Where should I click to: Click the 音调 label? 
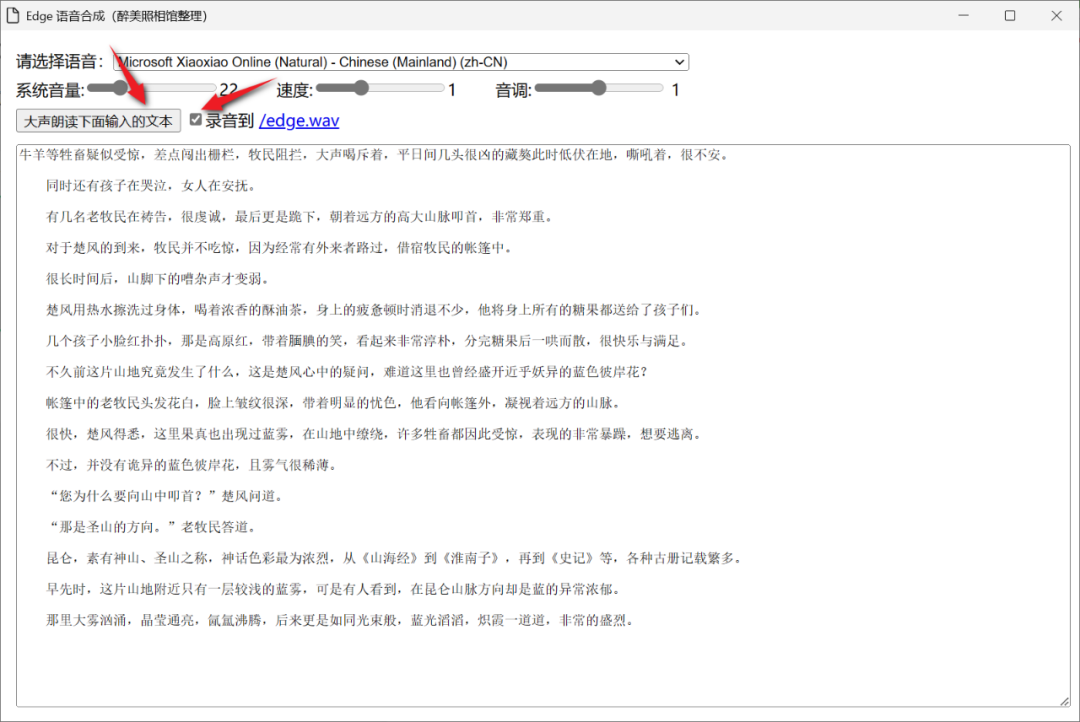pos(514,90)
